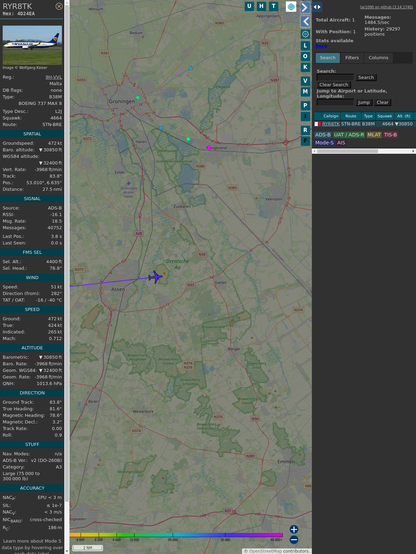
Task: Center map on selected aircraft
Action: coord(305,34)
